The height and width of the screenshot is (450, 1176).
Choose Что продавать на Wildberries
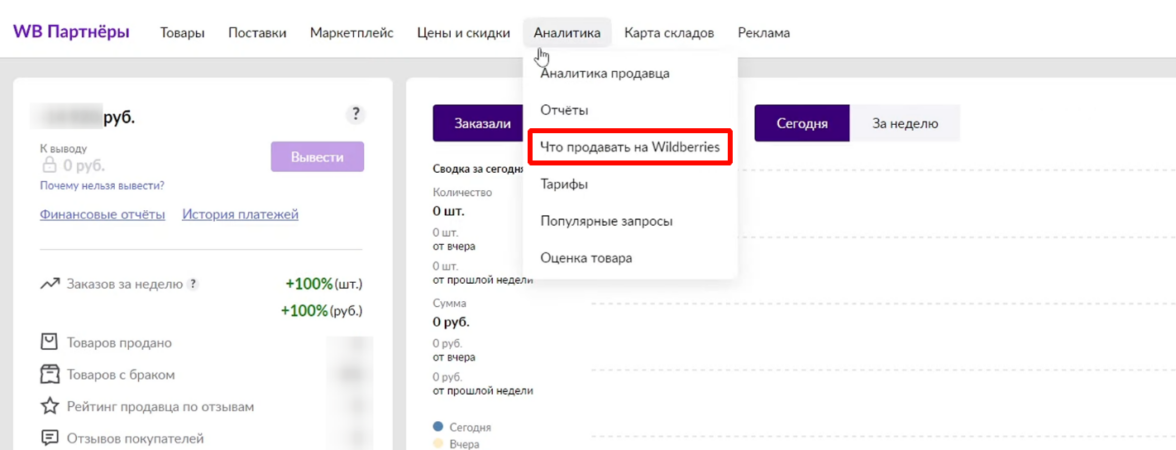(630, 147)
